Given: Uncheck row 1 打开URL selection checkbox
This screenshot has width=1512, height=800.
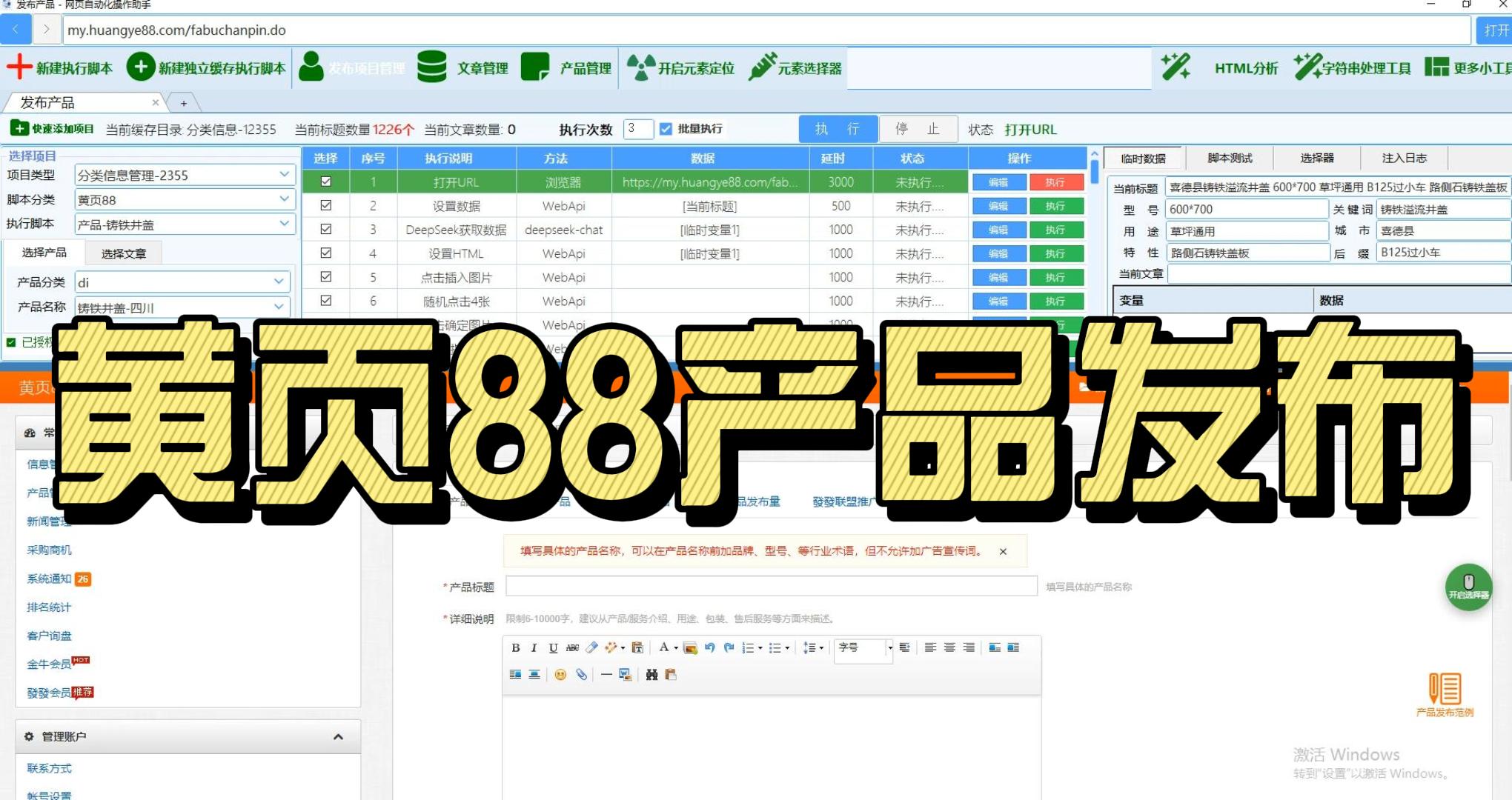Looking at the screenshot, I should 326,181.
